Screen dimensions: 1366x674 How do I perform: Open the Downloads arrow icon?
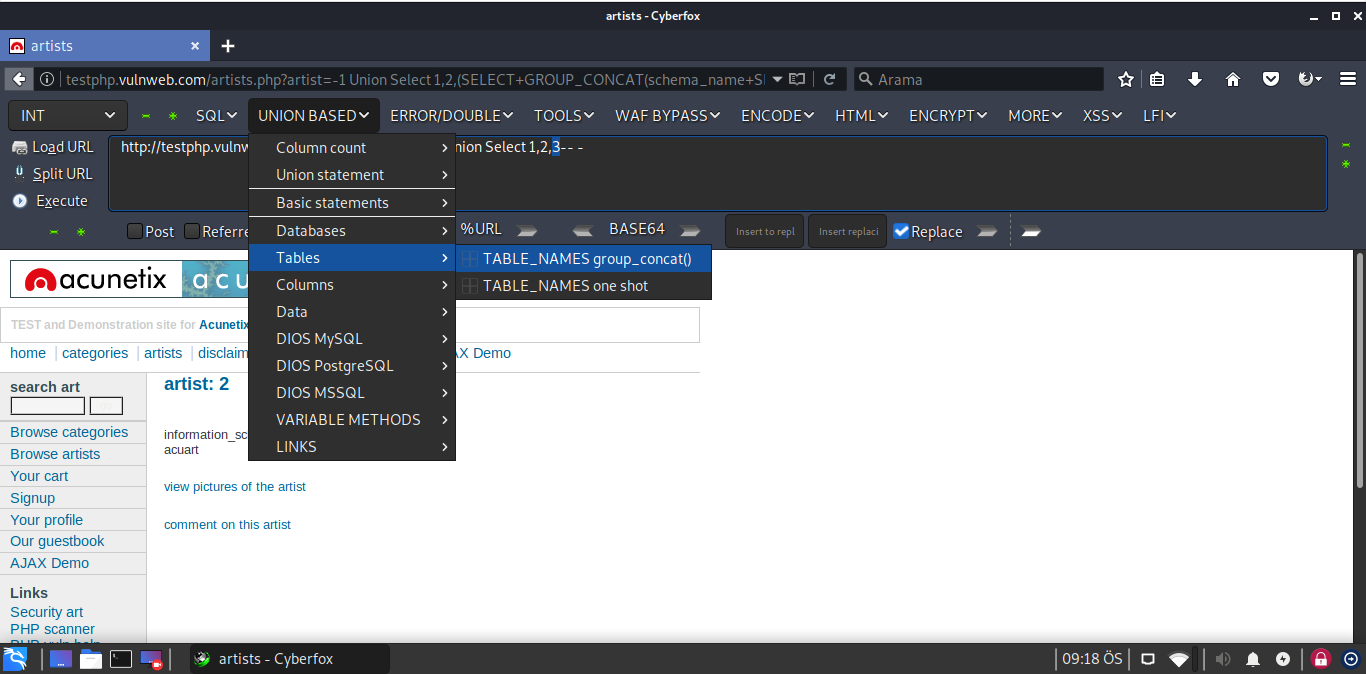tap(1194, 79)
